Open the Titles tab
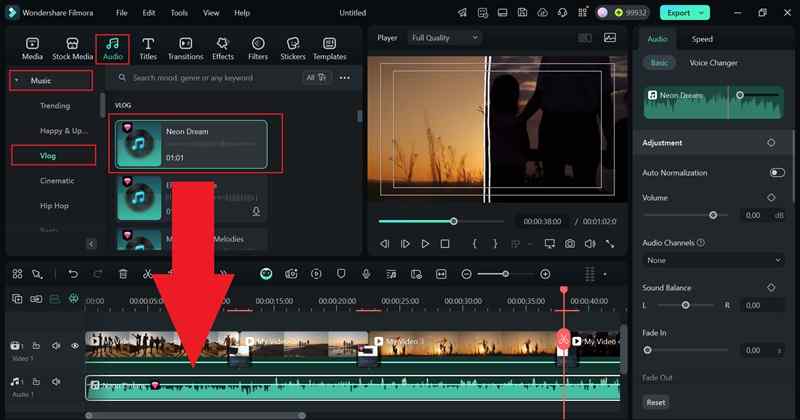The image size is (800, 420). [x=148, y=49]
